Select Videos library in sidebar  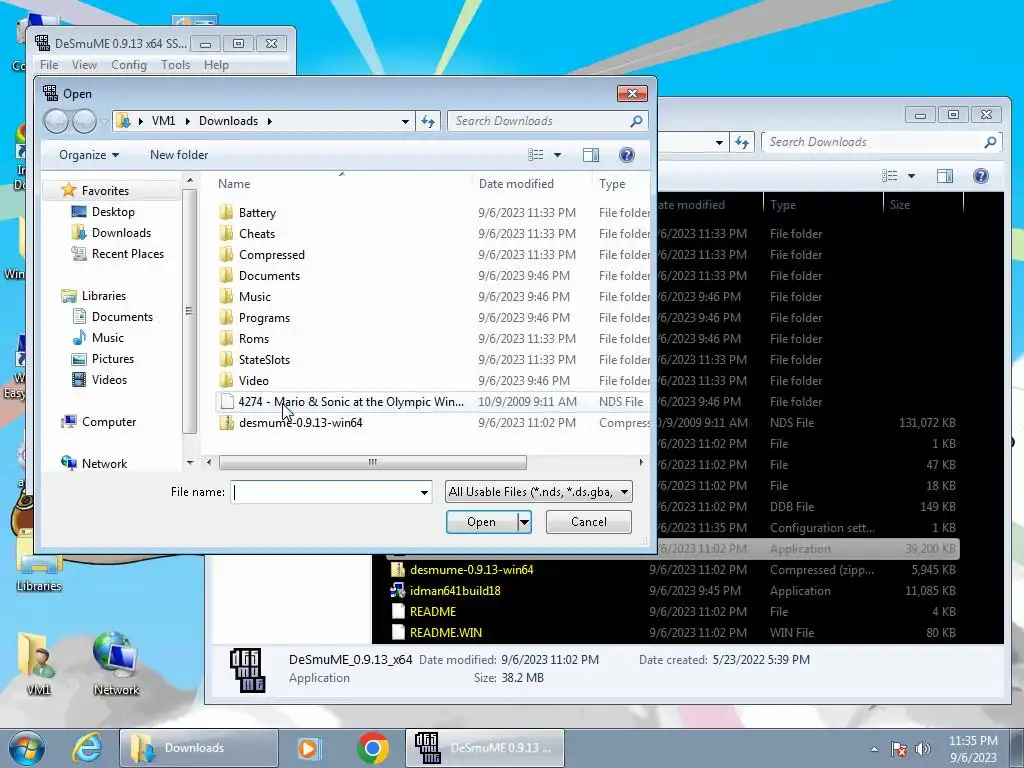click(109, 379)
